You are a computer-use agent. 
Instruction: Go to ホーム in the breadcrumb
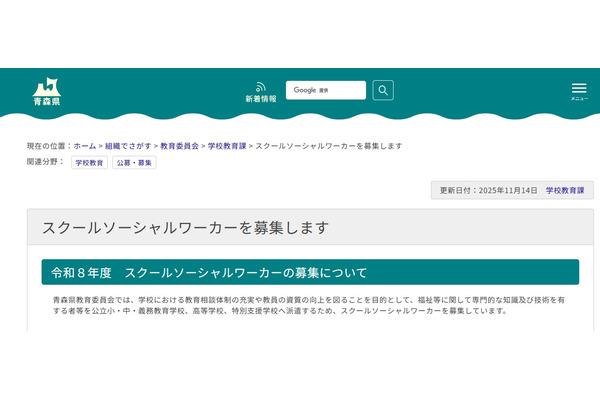coord(84,146)
